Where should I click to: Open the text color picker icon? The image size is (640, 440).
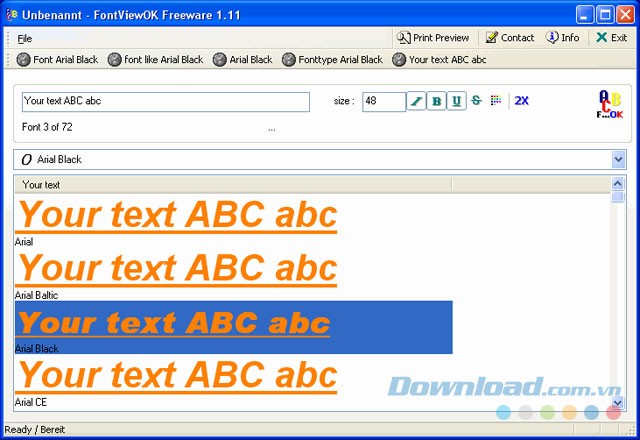click(x=496, y=100)
